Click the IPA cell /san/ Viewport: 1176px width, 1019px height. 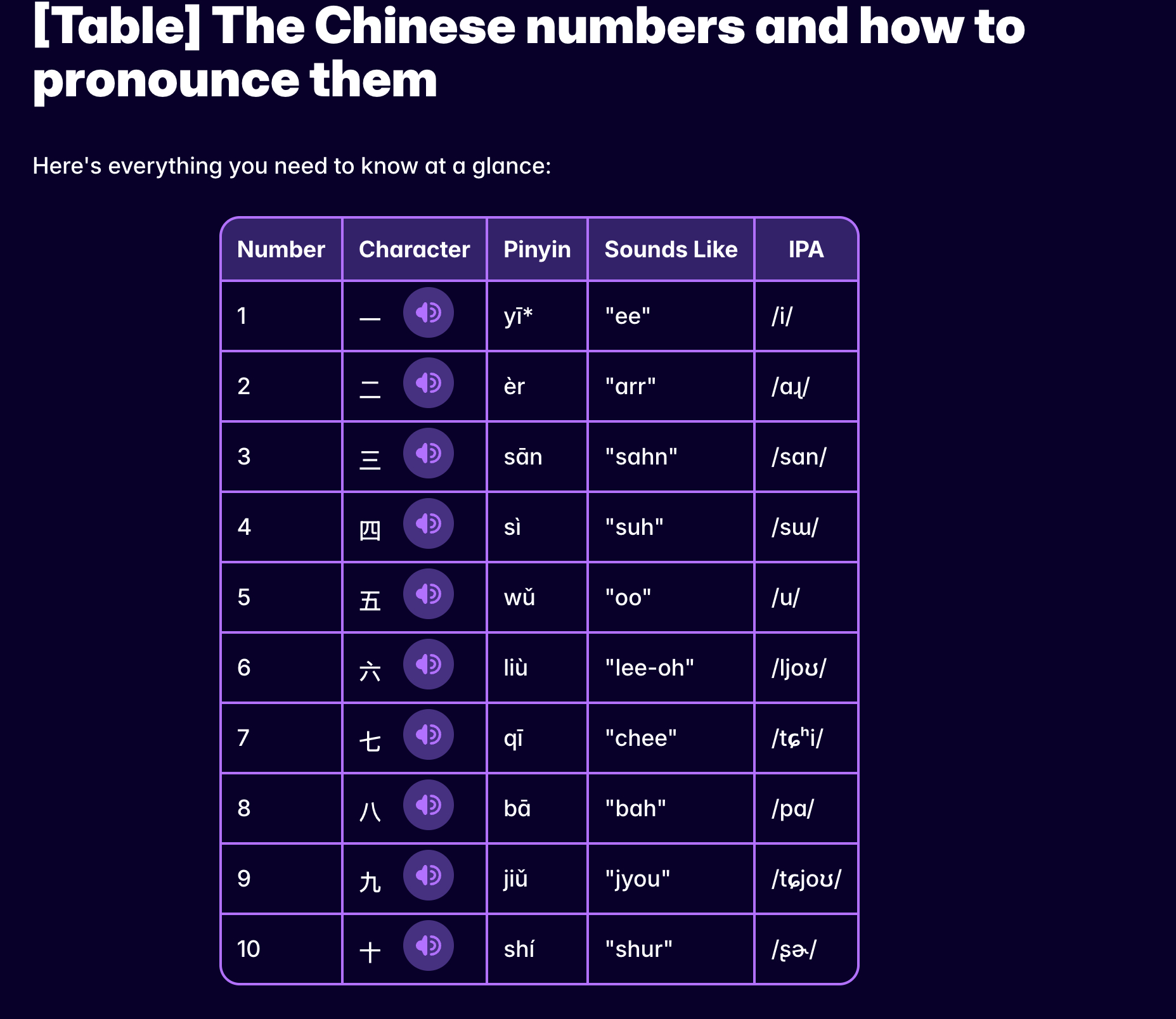point(799,457)
